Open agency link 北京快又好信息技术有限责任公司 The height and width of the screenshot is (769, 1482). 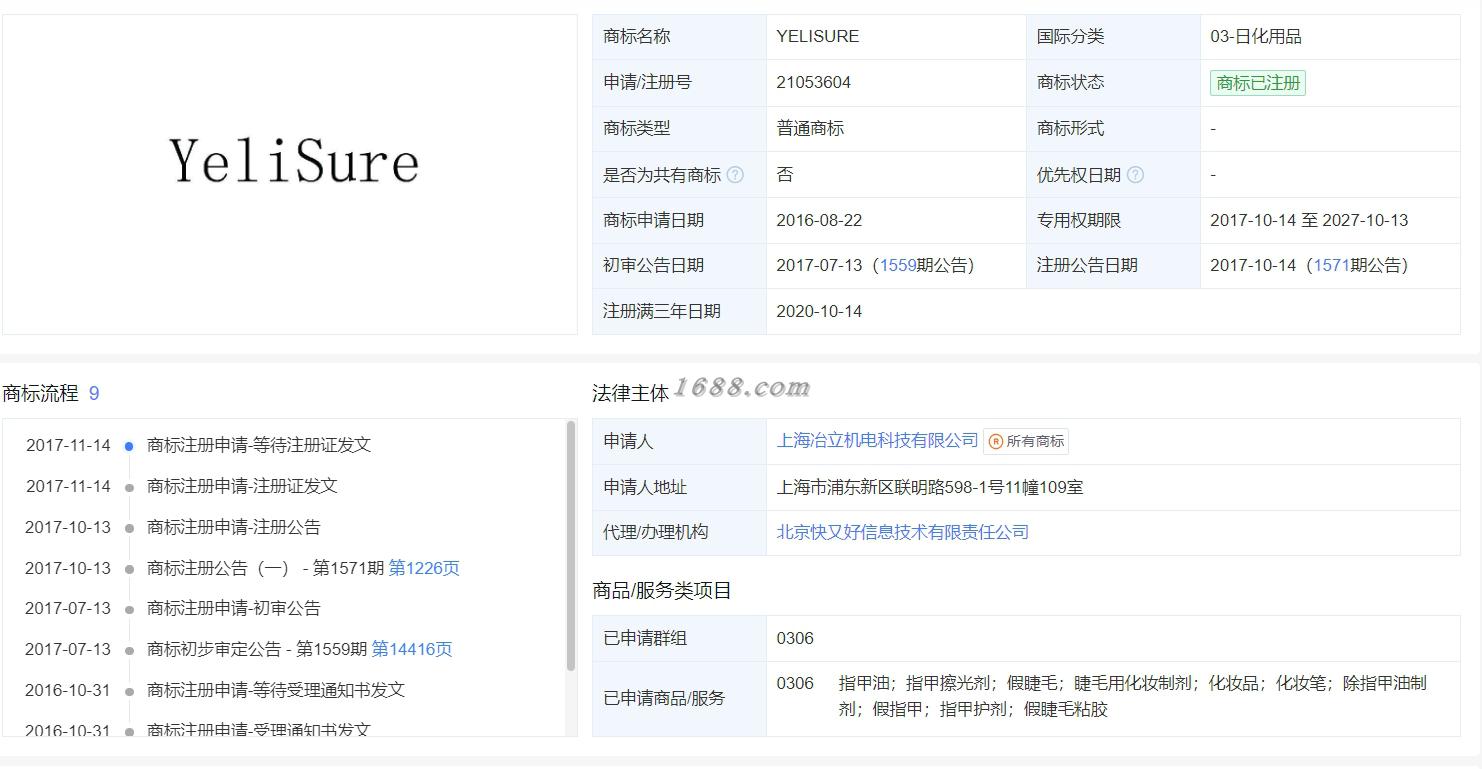903,532
